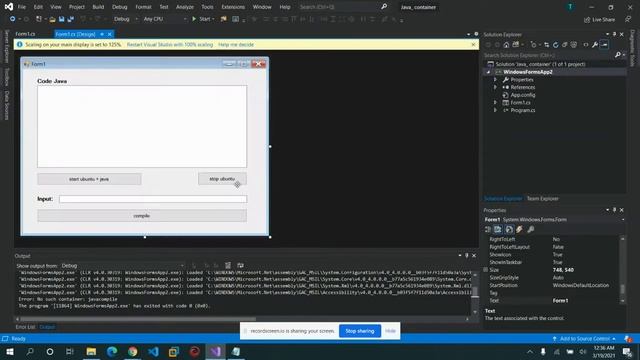Screen dimensions: 640x360
Task: Click Restart Visual Studio with 100% scaling link
Action: click(x=170, y=44)
